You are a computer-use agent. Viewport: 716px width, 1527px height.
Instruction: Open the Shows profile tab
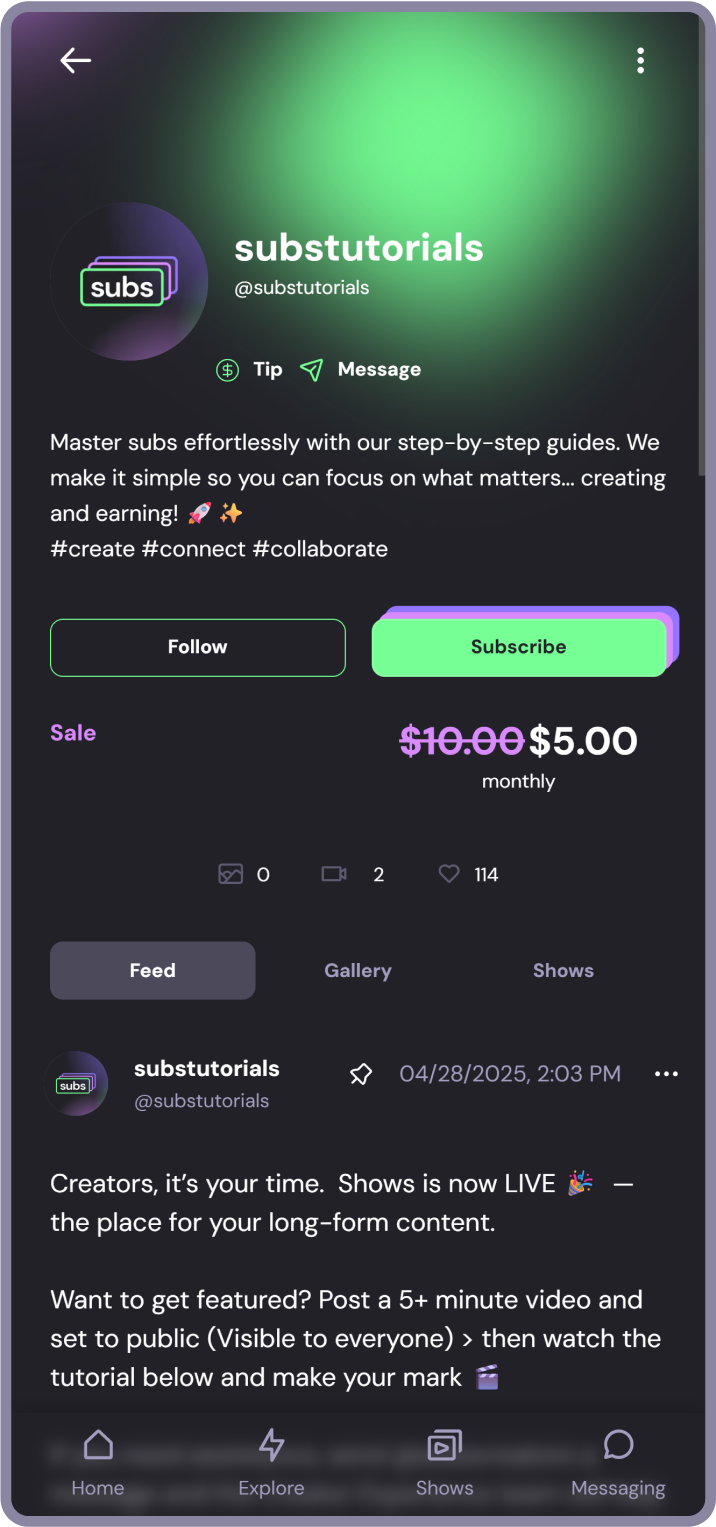pyautogui.click(x=563, y=970)
